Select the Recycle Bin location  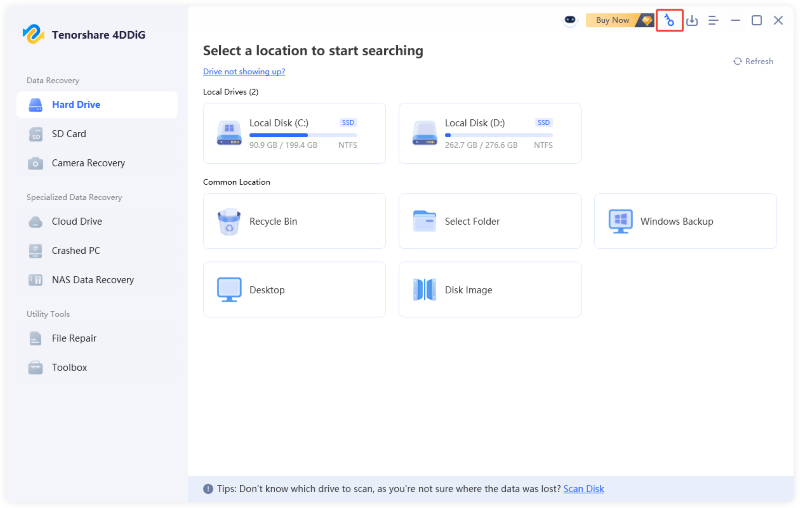tap(294, 221)
